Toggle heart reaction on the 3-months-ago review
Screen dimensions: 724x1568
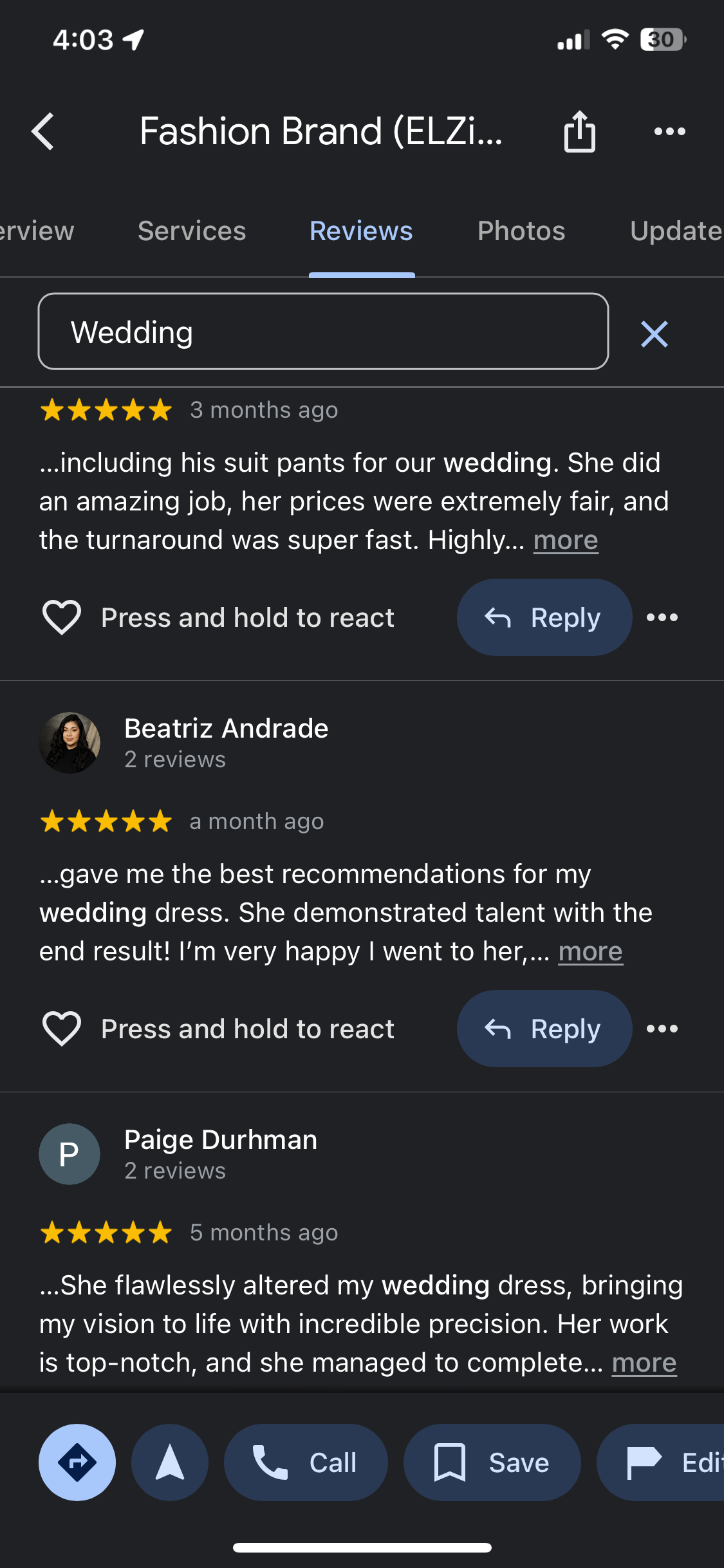(62, 617)
